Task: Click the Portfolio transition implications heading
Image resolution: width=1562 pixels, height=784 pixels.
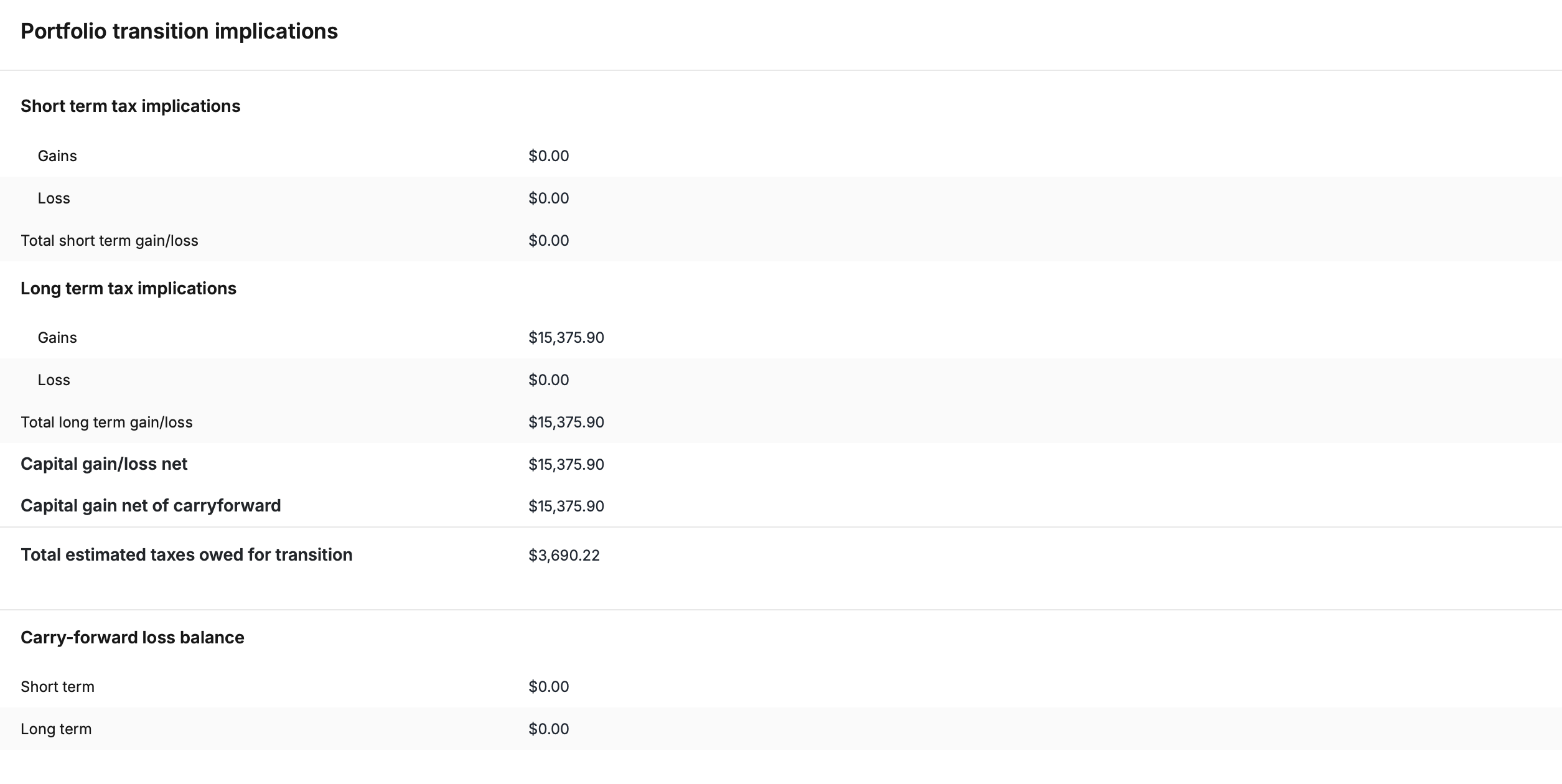Action: [x=179, y=31]
